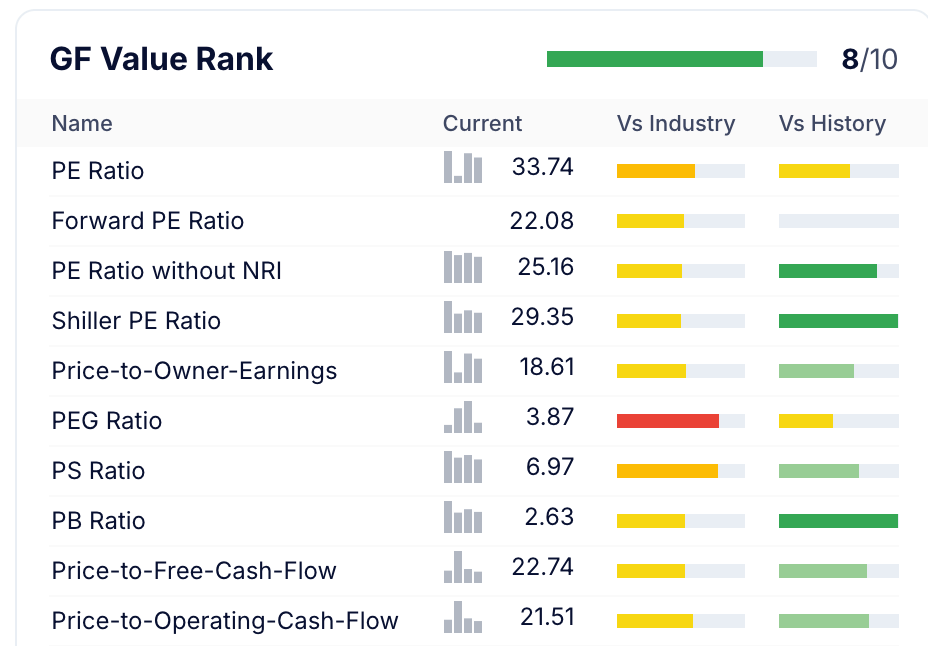Open the PE Ratio without NRI chart icon
Viewport: 928px width, 646px height.
tap(463, 267)
